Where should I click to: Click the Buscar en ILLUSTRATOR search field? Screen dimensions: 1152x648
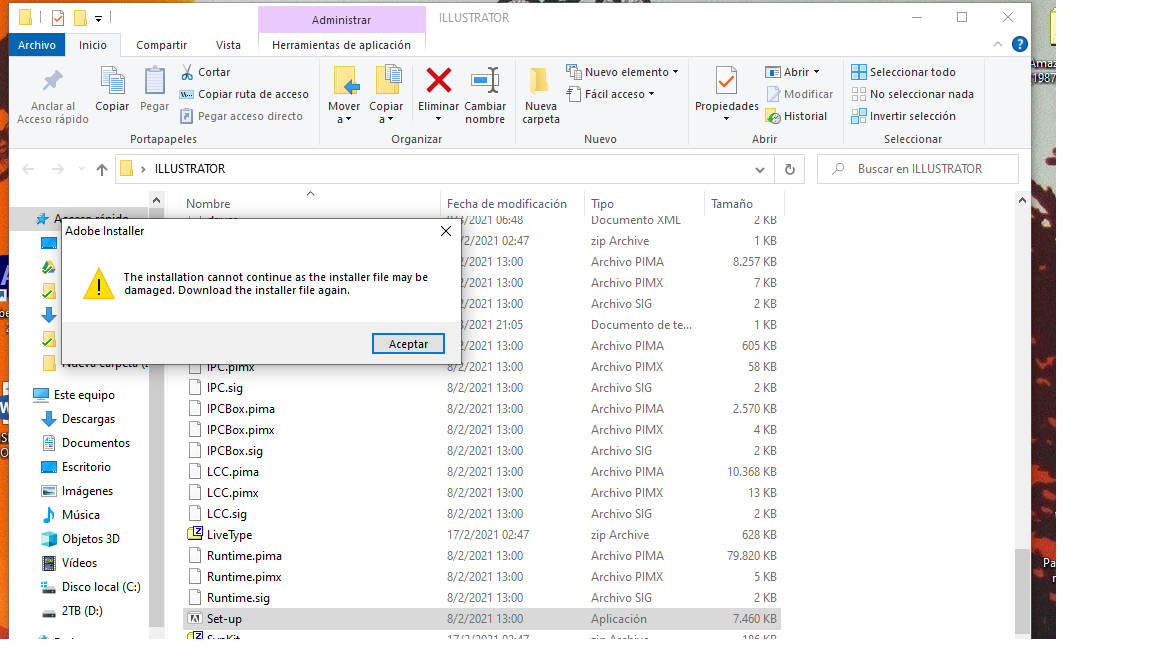(918, 169)
